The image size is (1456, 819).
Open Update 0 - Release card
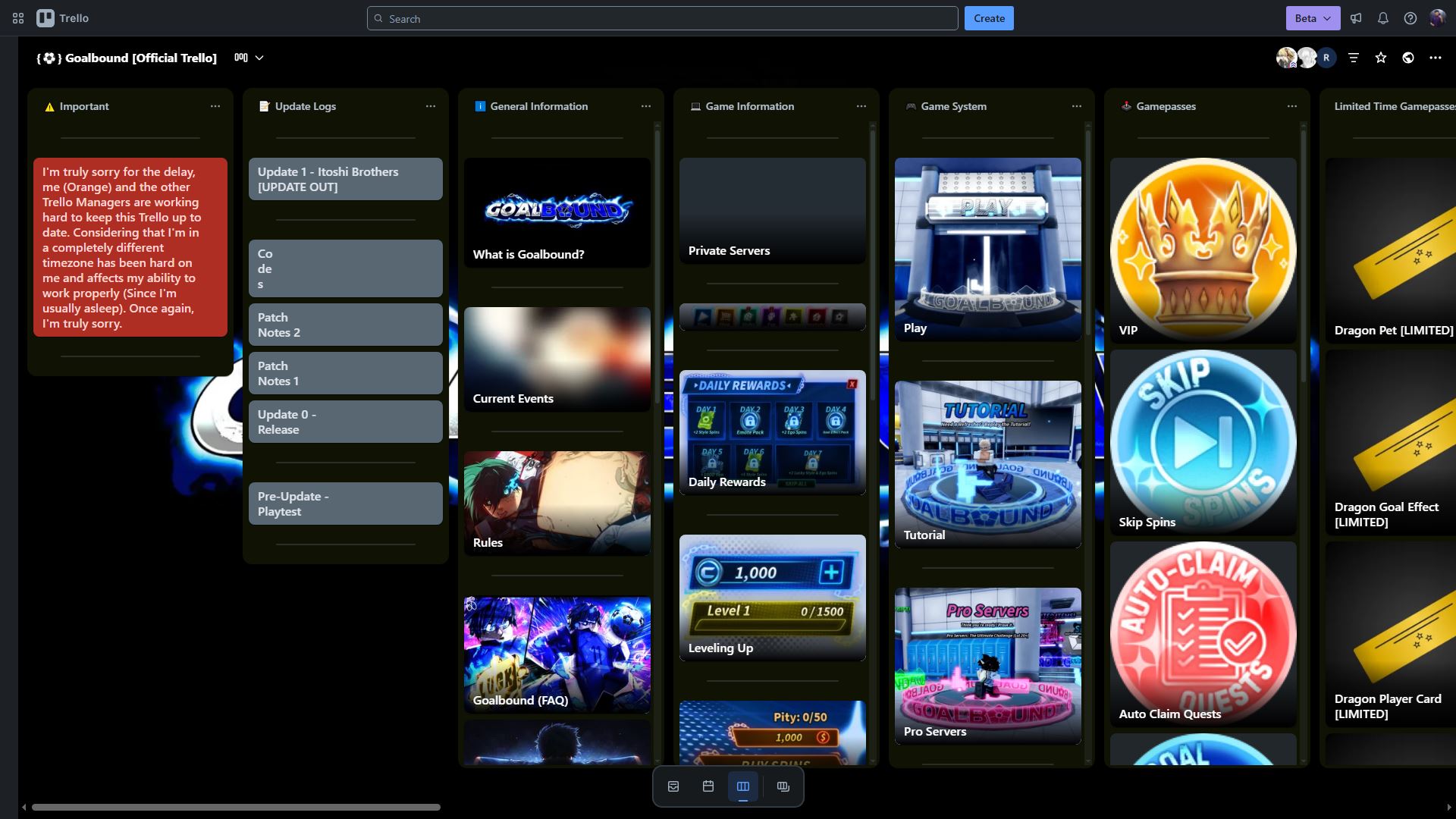[346, 422]
